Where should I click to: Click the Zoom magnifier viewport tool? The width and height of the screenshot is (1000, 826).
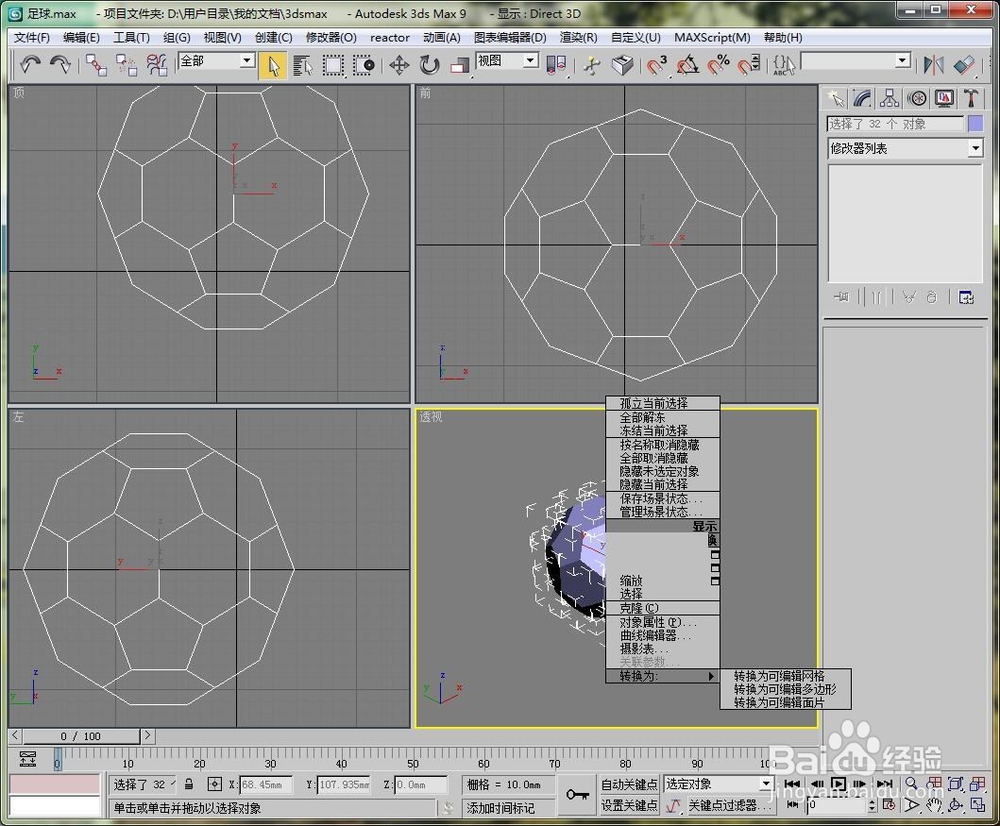pos(912,783)
